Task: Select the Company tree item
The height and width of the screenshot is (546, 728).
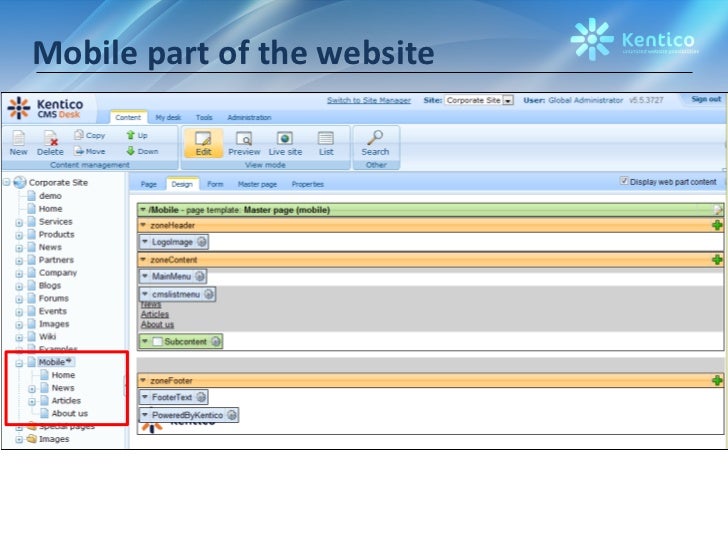Action: pos(58,273)
